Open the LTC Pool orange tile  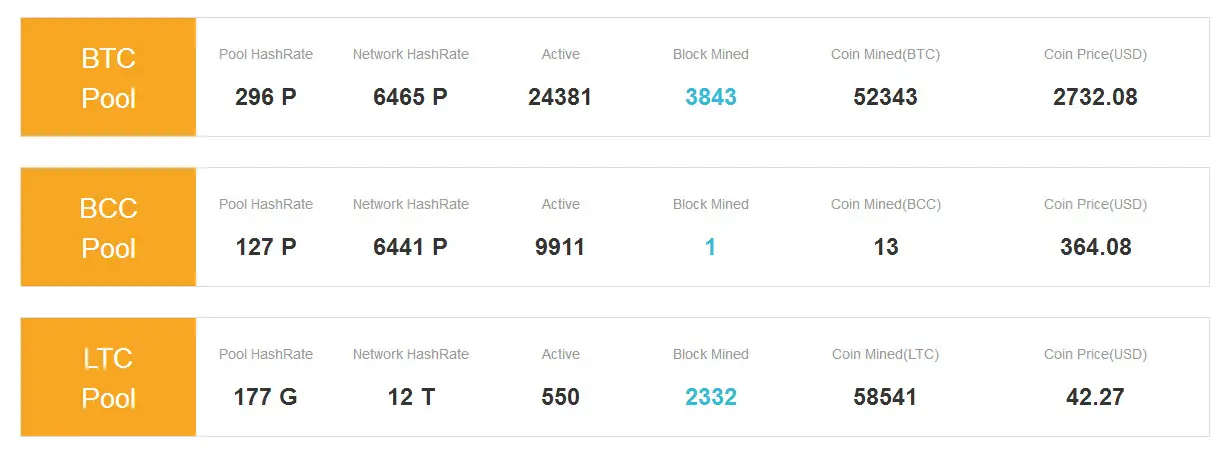tap(108, 377)
